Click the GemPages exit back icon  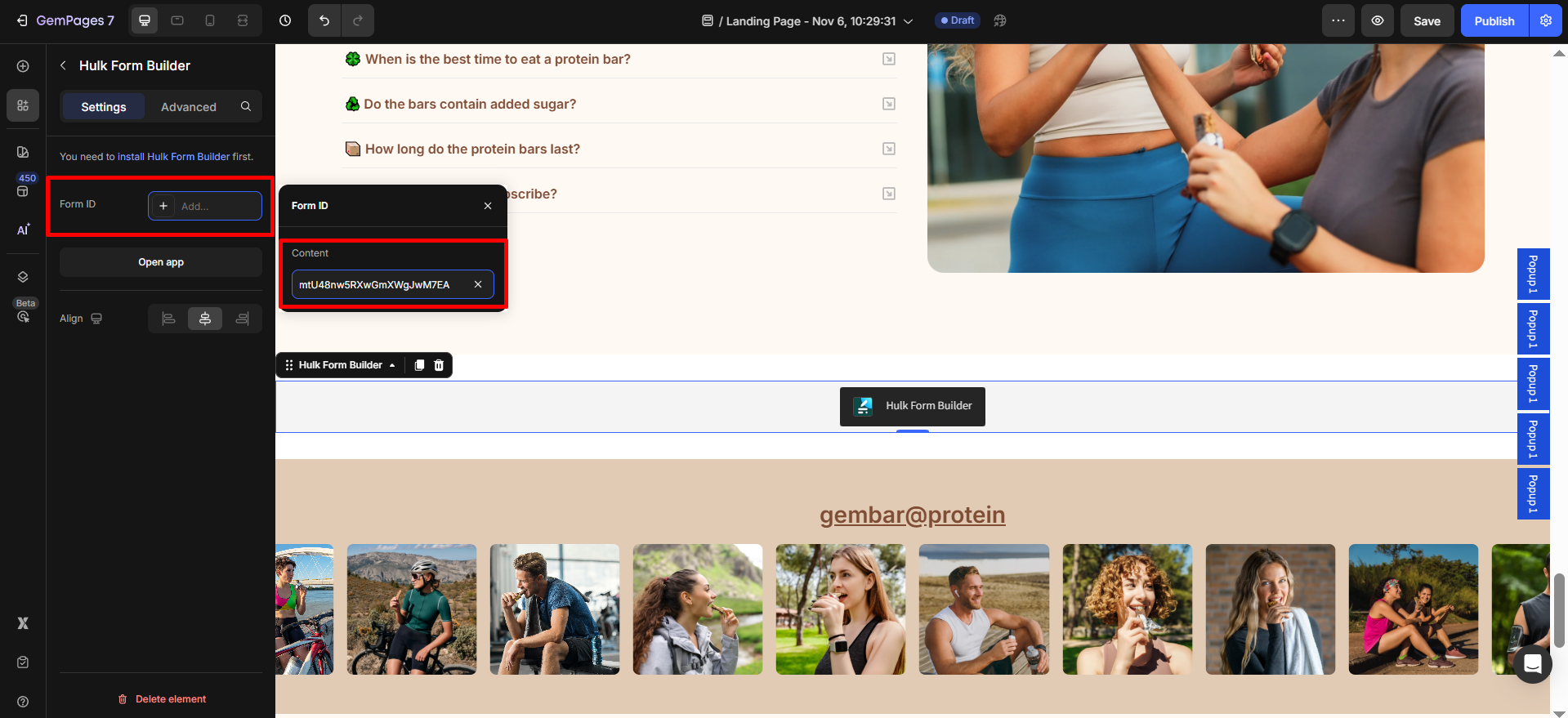(x=22, y=20)
